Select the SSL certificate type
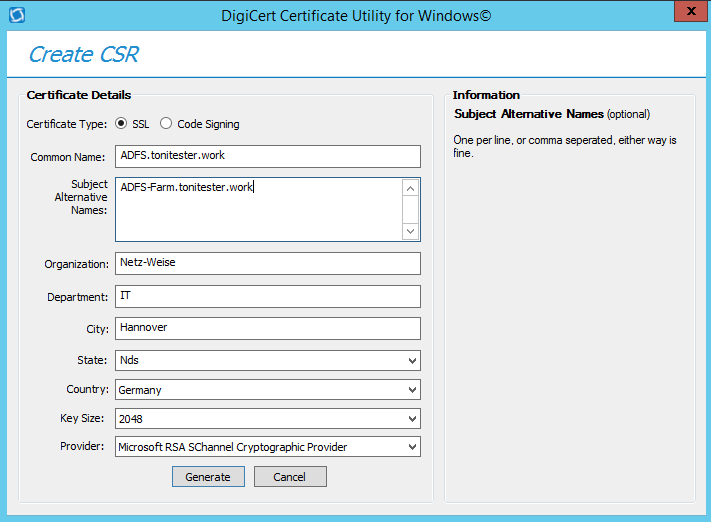The width and height of the screenshot is (711, 522). coord(122,124)
